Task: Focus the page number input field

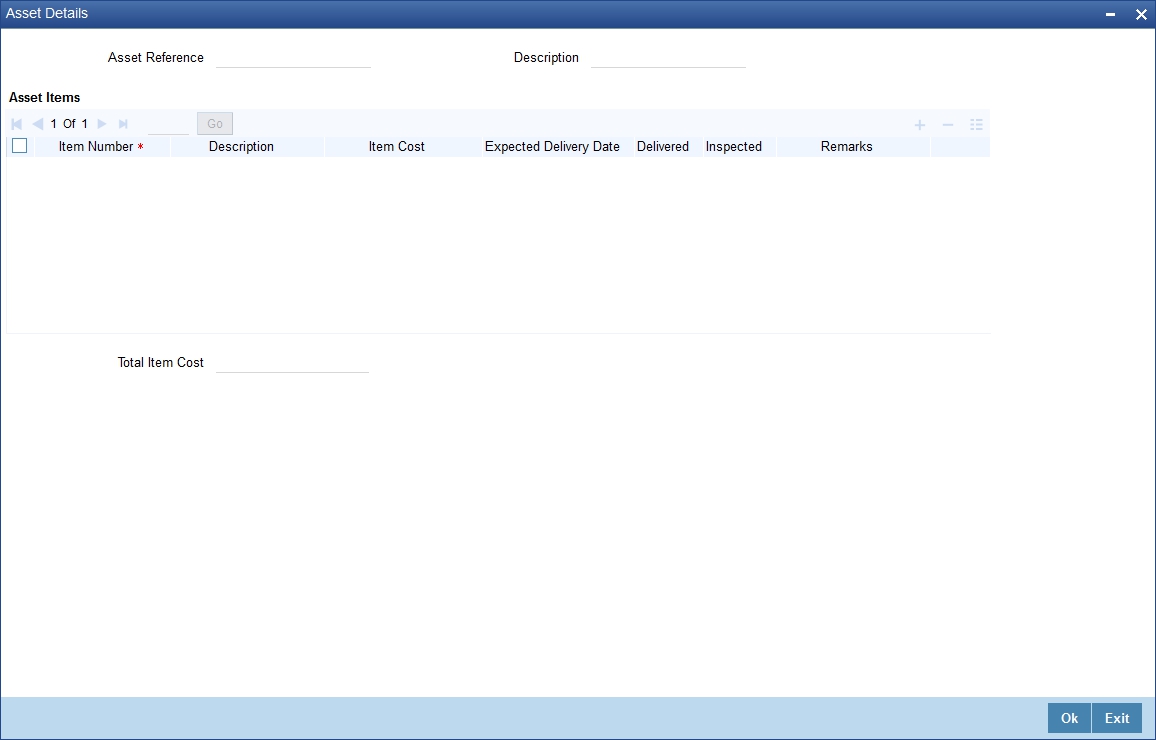Action: (x=168, y=124)
